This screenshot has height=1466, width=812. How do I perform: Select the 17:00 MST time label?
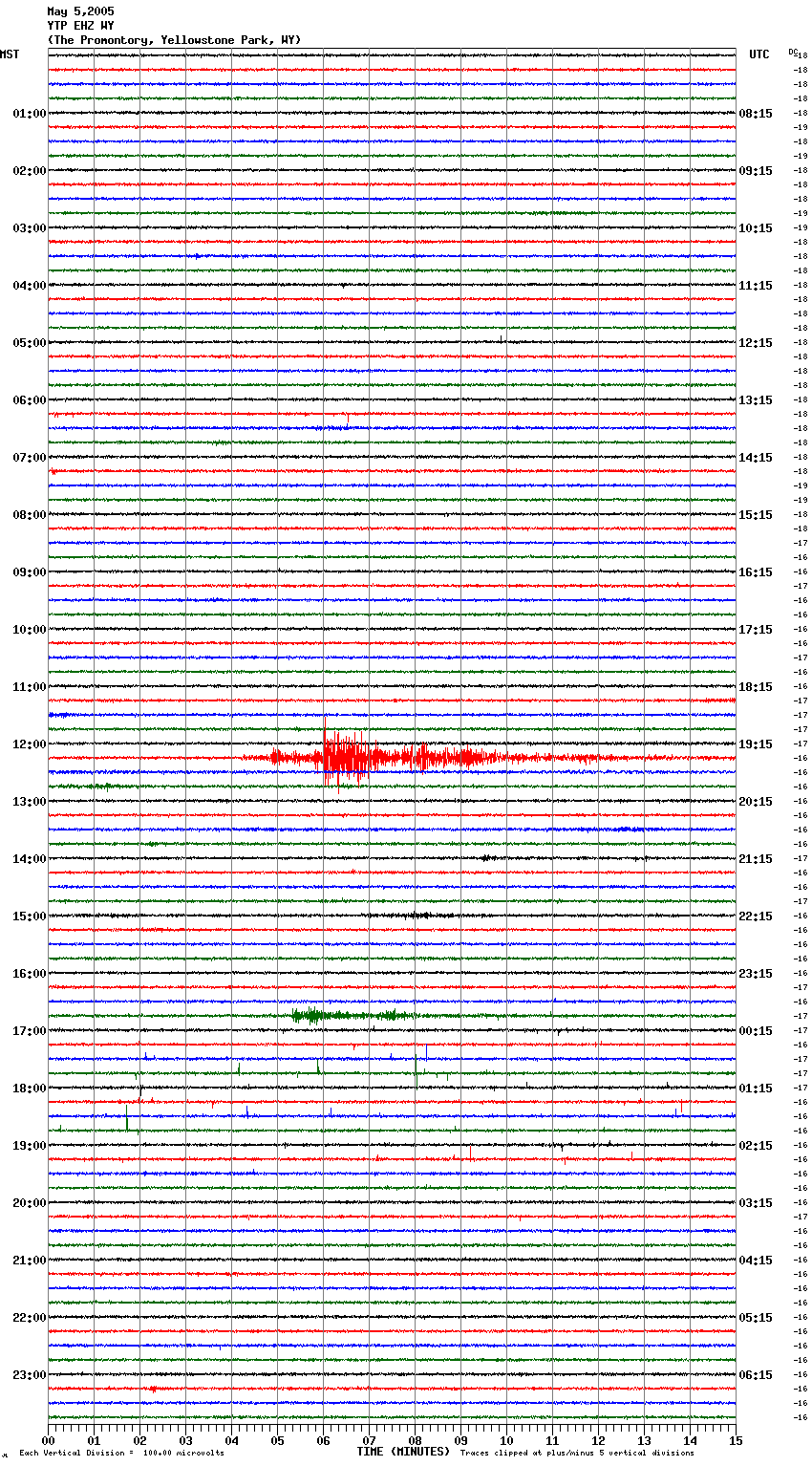pos(30,1031)
